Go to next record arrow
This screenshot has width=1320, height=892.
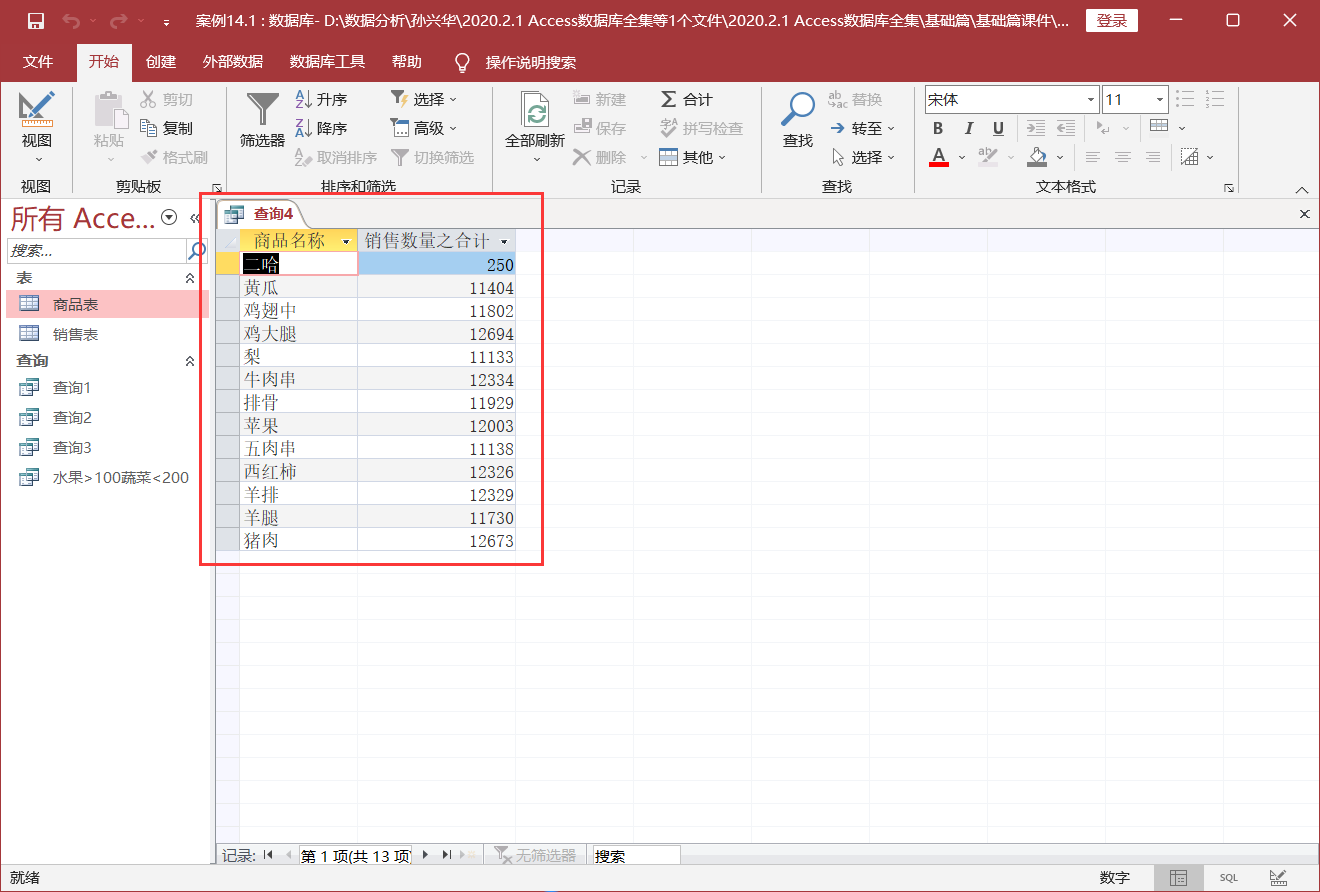426,855
